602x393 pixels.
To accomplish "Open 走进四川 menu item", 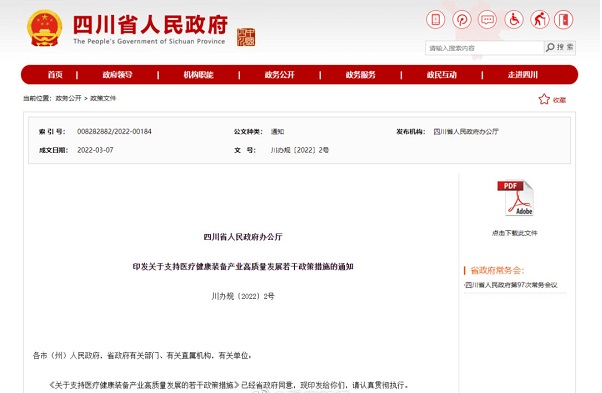I will pyautogui.click(x=523, y=75).
